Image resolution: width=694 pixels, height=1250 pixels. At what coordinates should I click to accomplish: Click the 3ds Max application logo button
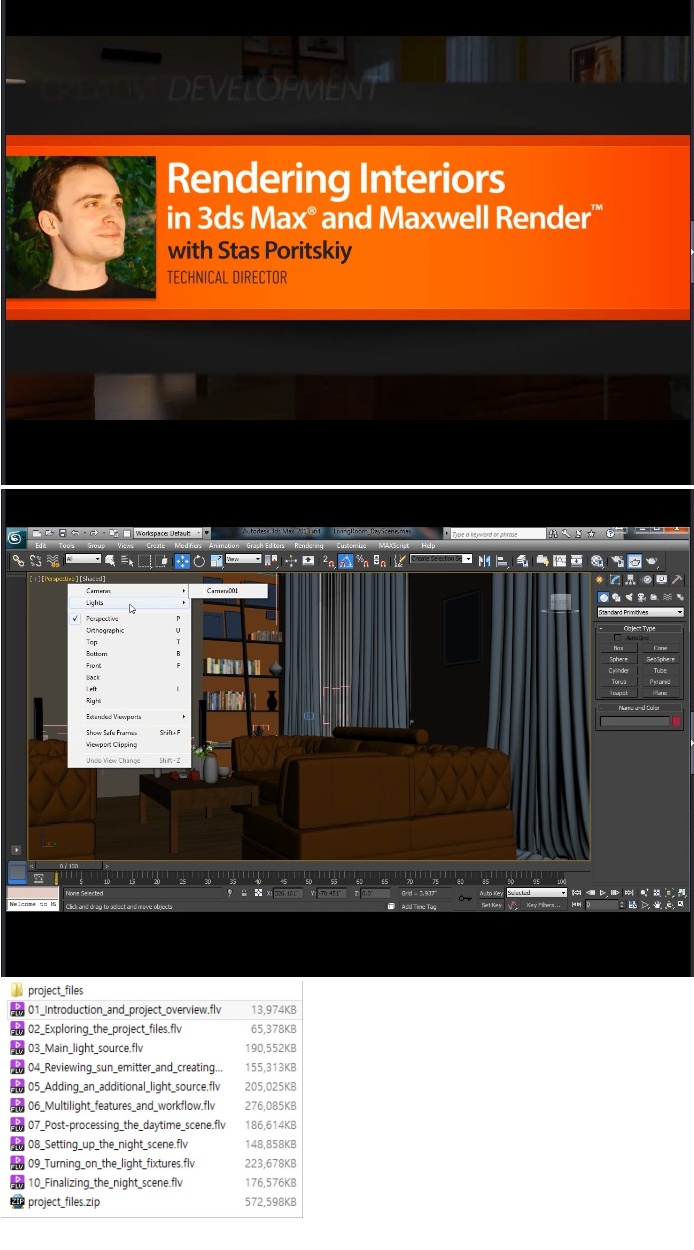[x=15, y=537]
